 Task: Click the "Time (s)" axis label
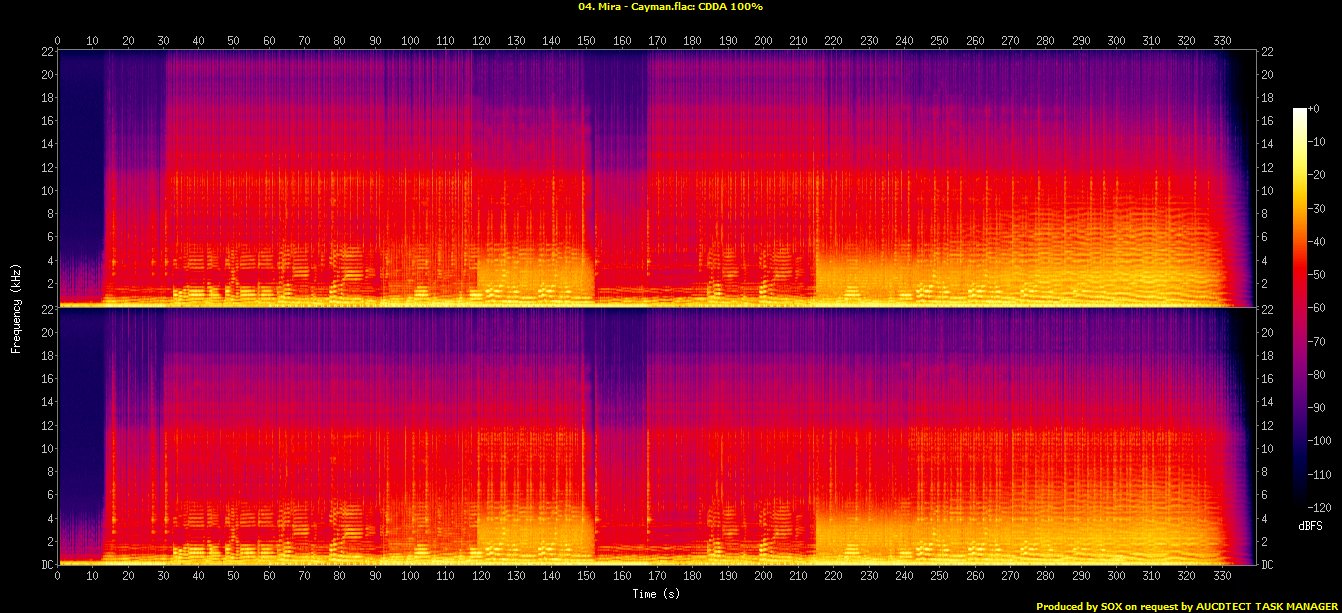(x=655, y=593)
